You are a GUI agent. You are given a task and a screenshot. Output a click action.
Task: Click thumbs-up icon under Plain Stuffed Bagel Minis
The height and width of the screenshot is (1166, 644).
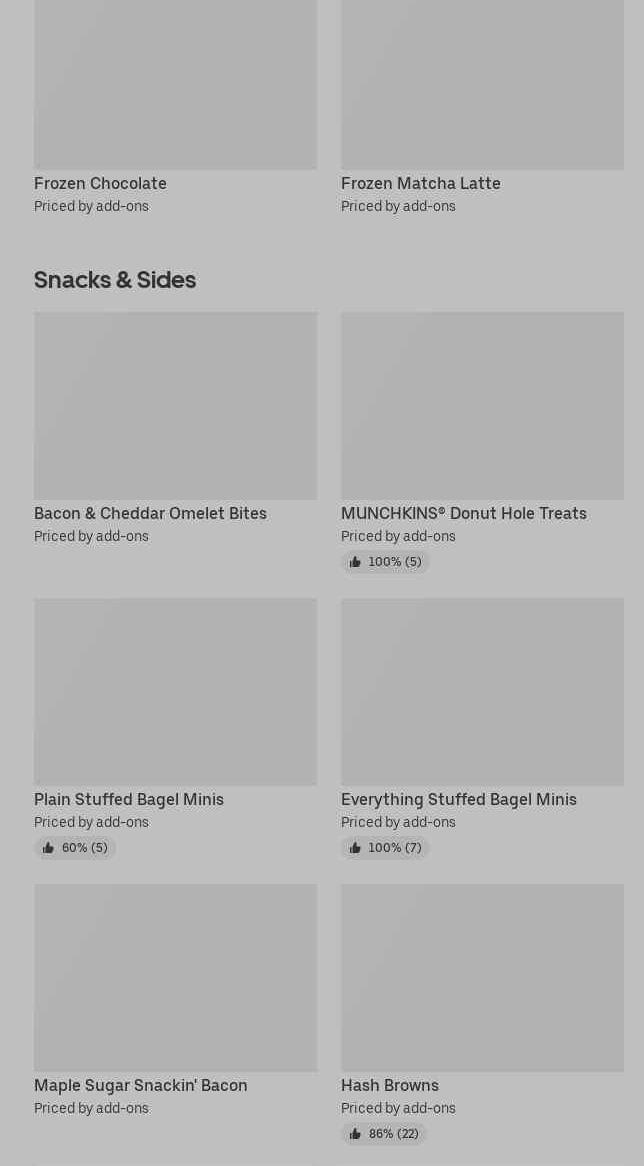pos(48,848)
